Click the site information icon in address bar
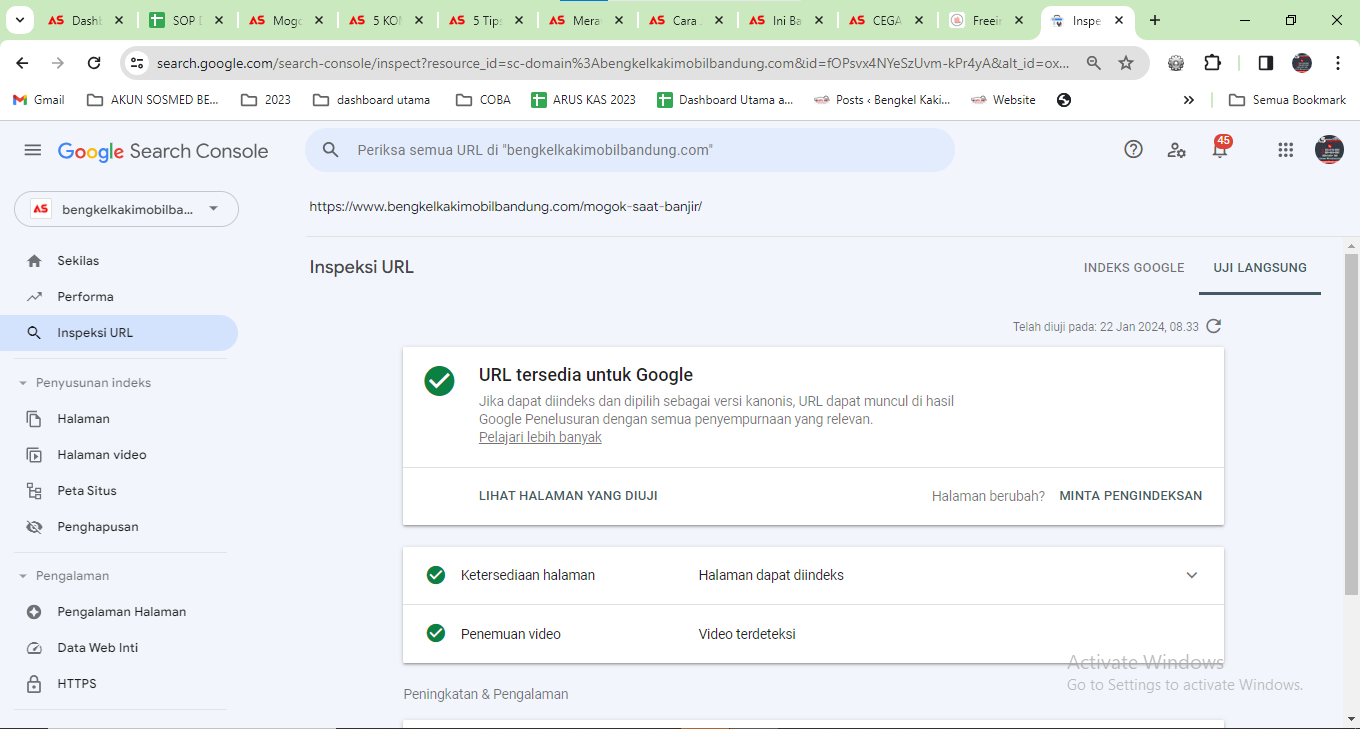Viewport: 1360px width, 729px height. tap(137, 63)
